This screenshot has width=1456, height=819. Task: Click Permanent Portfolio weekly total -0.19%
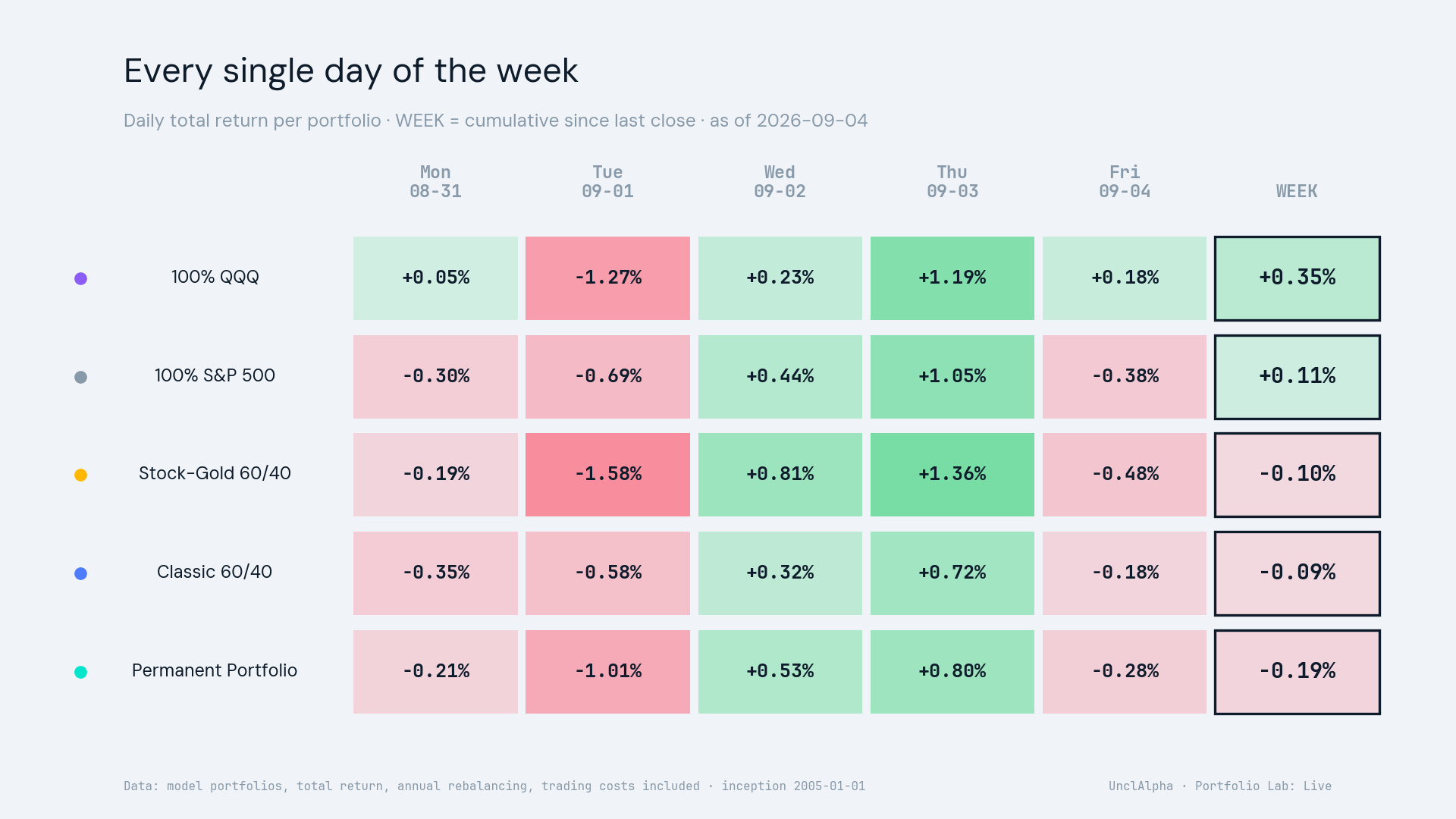click(1298, 672)
